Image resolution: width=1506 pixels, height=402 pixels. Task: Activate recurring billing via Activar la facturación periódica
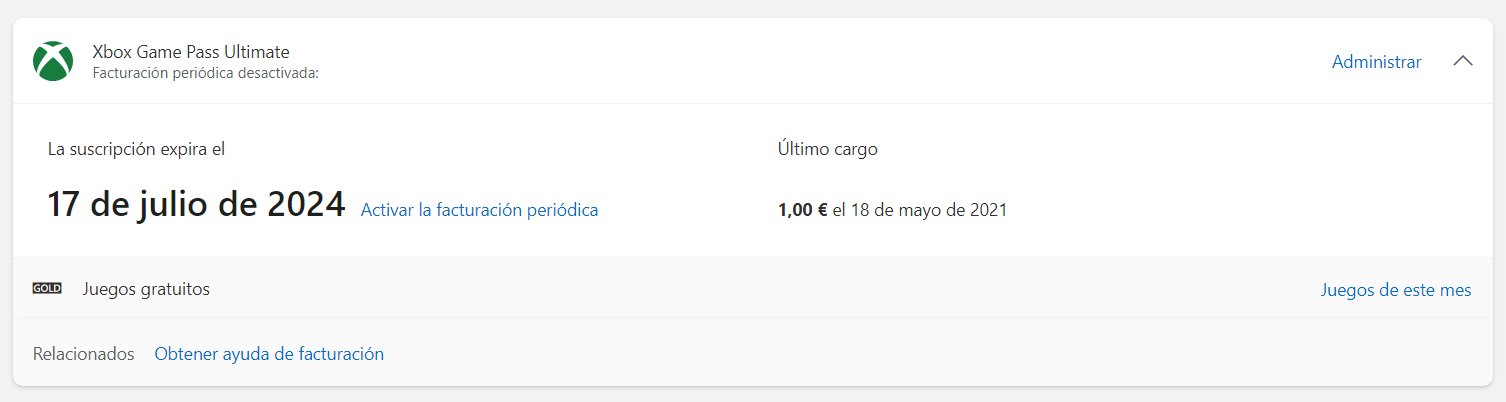[479, 210]
